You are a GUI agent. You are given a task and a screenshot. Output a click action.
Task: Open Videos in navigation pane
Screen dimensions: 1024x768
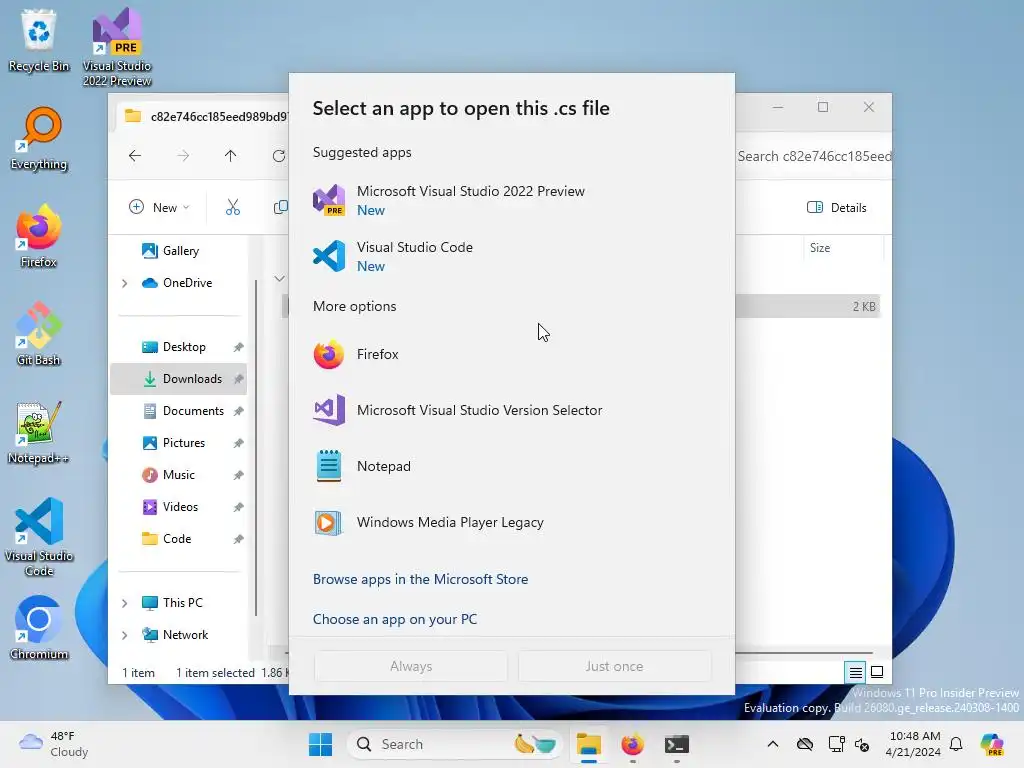click(x=180, y=507)
